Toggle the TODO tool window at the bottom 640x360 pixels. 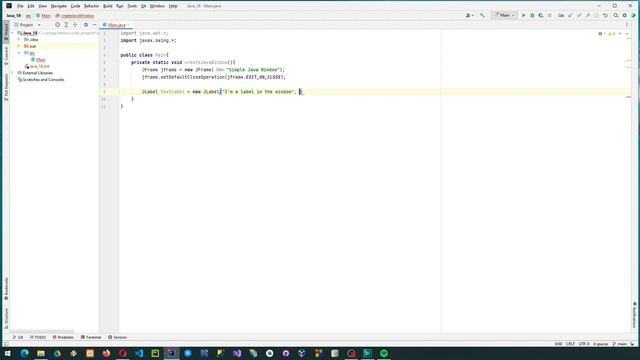pyautogui.click(x=38, y=337)
